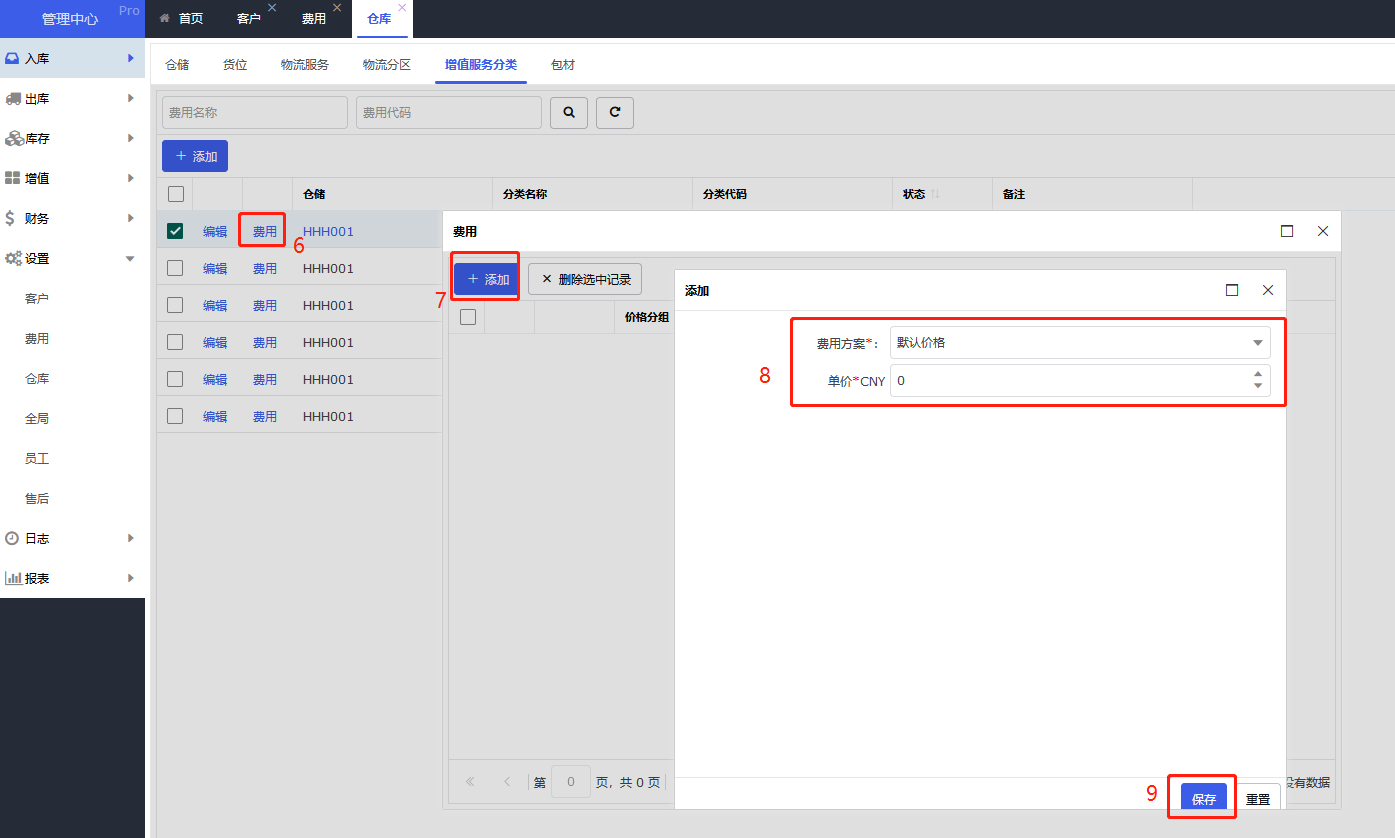Viewport: 1395px width, 838px height.
Task: Open the 首页 top tab
Action: pyautogui.click(x=182, y=19)
